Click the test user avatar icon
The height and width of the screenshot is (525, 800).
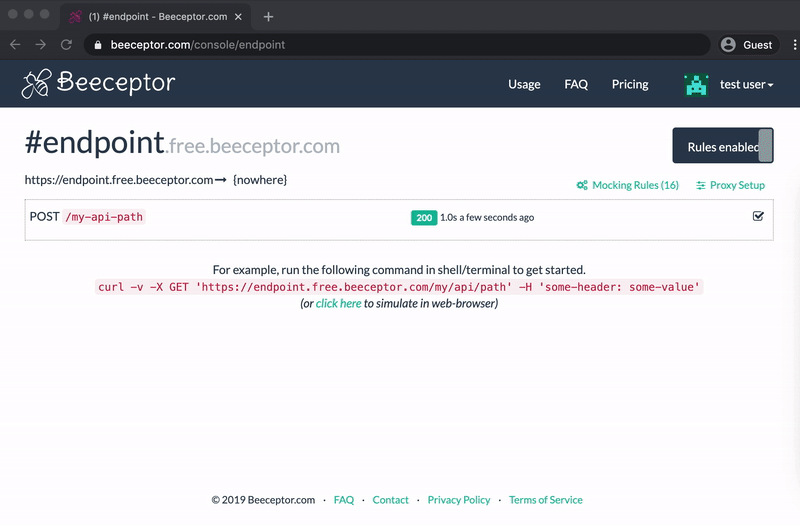coord(696,85)
